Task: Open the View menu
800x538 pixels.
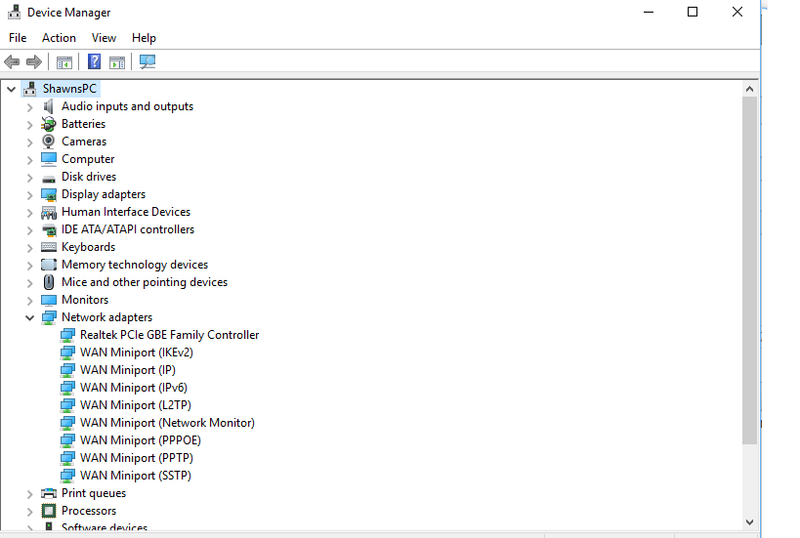Action: 104,38
